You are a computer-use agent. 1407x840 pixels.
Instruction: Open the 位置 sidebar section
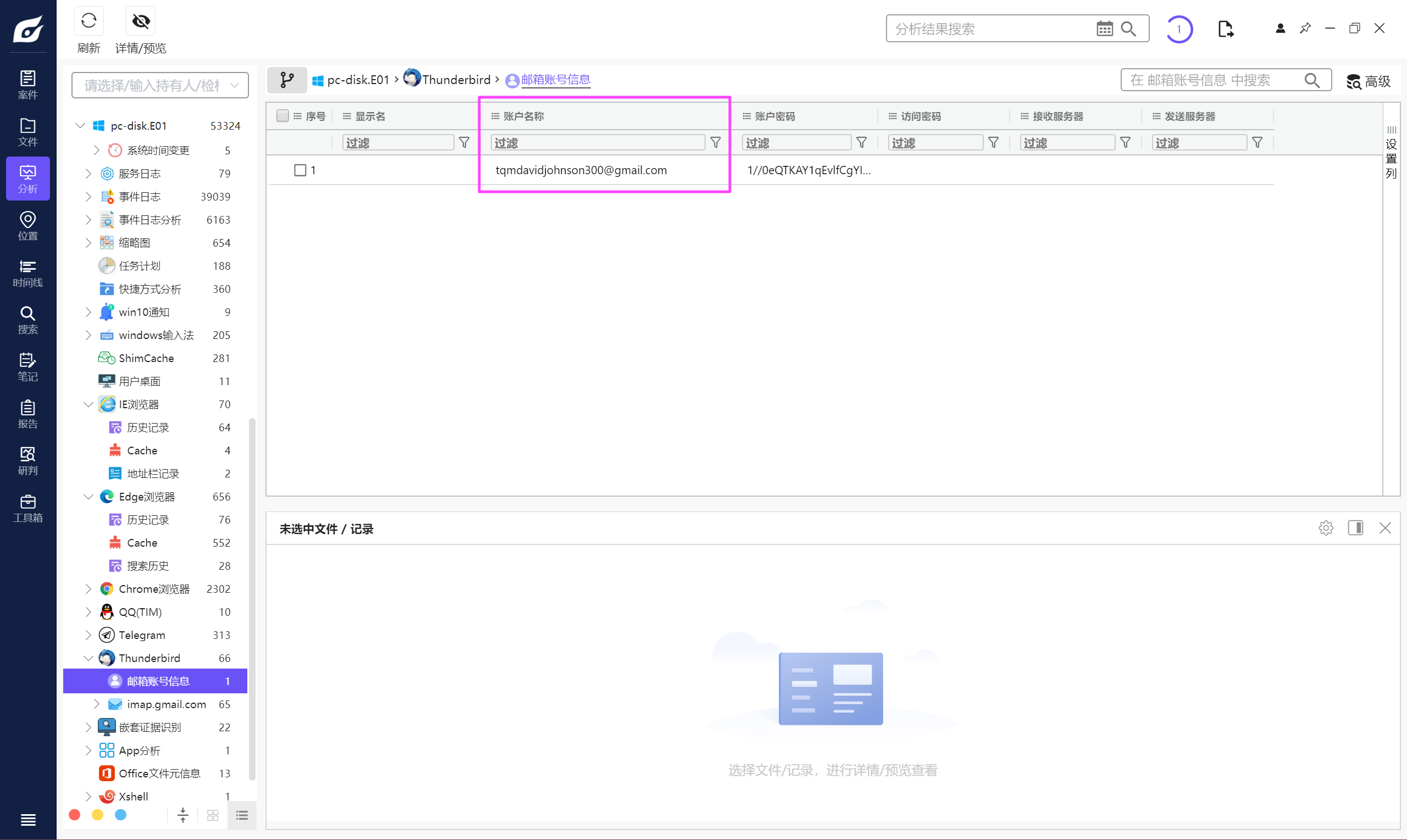(27, 226)
